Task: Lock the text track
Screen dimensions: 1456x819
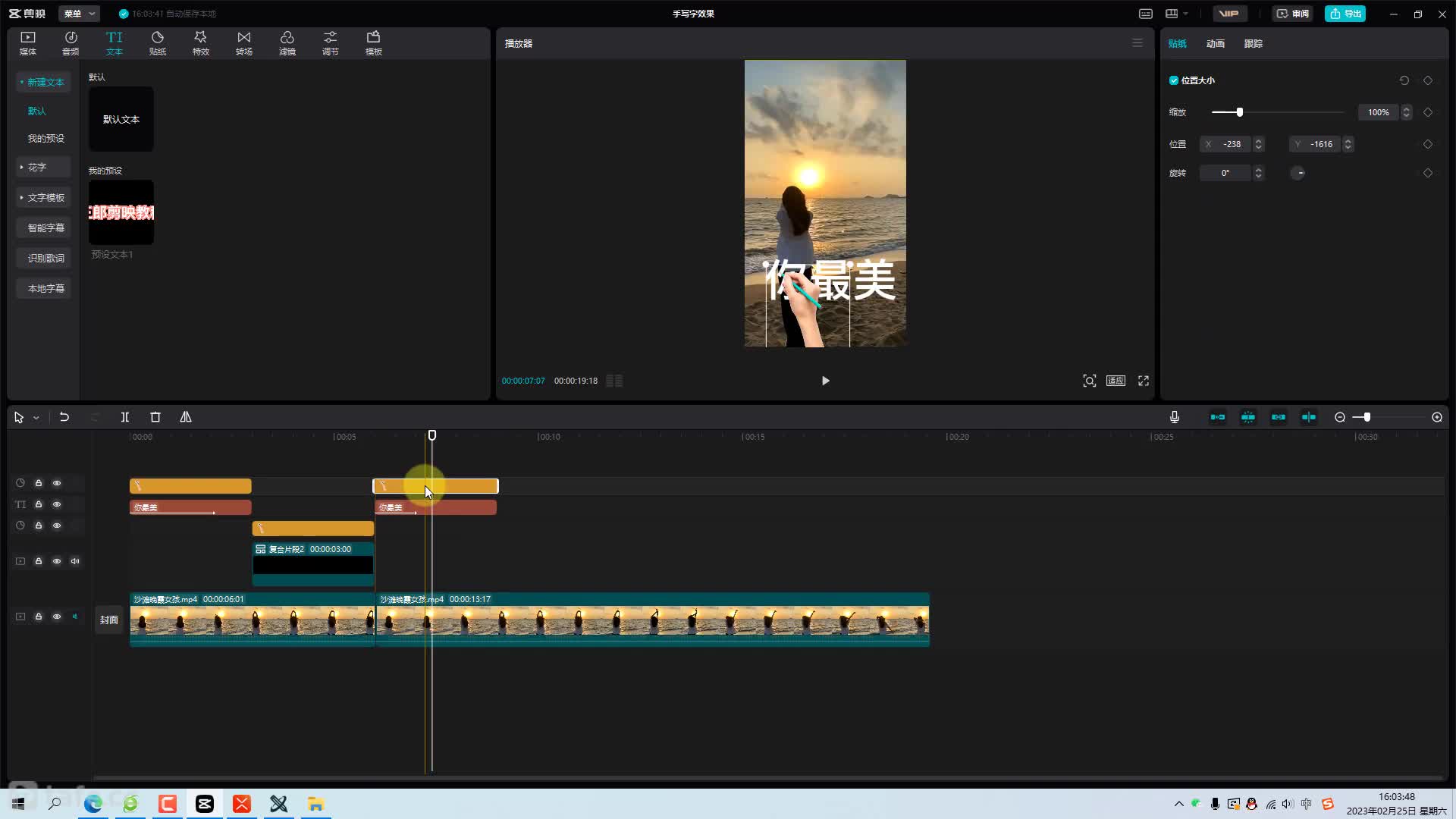Action: tap(39, 504)
